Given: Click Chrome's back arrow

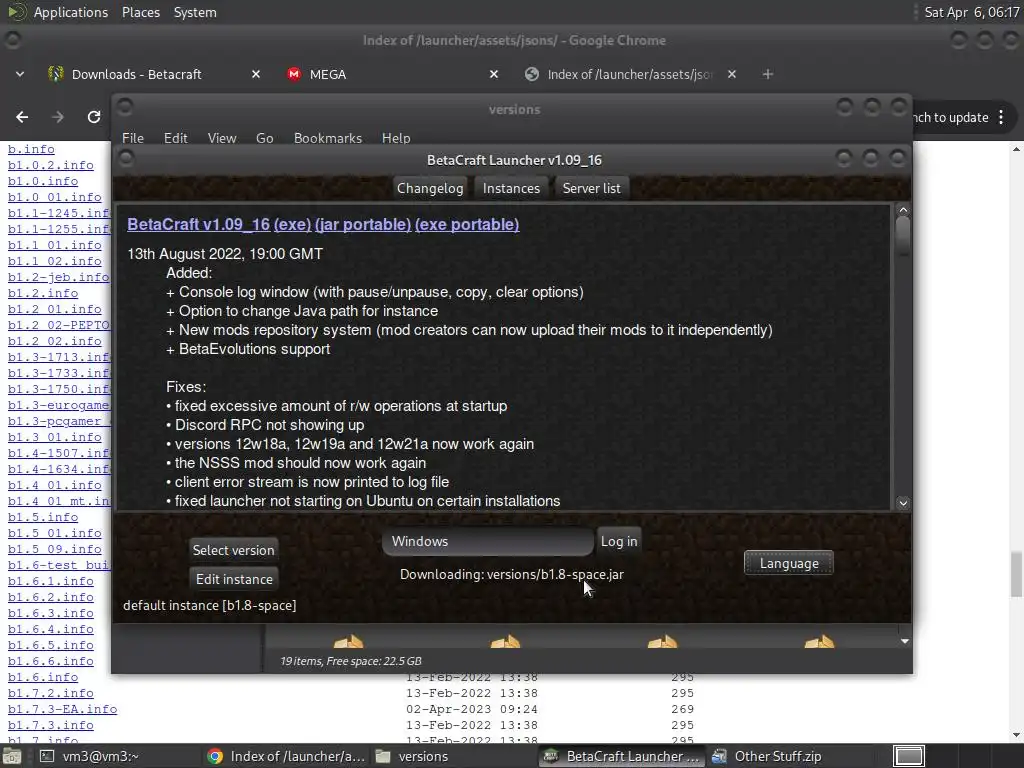Looking at the screenshot, I should (x=22, y=117).
